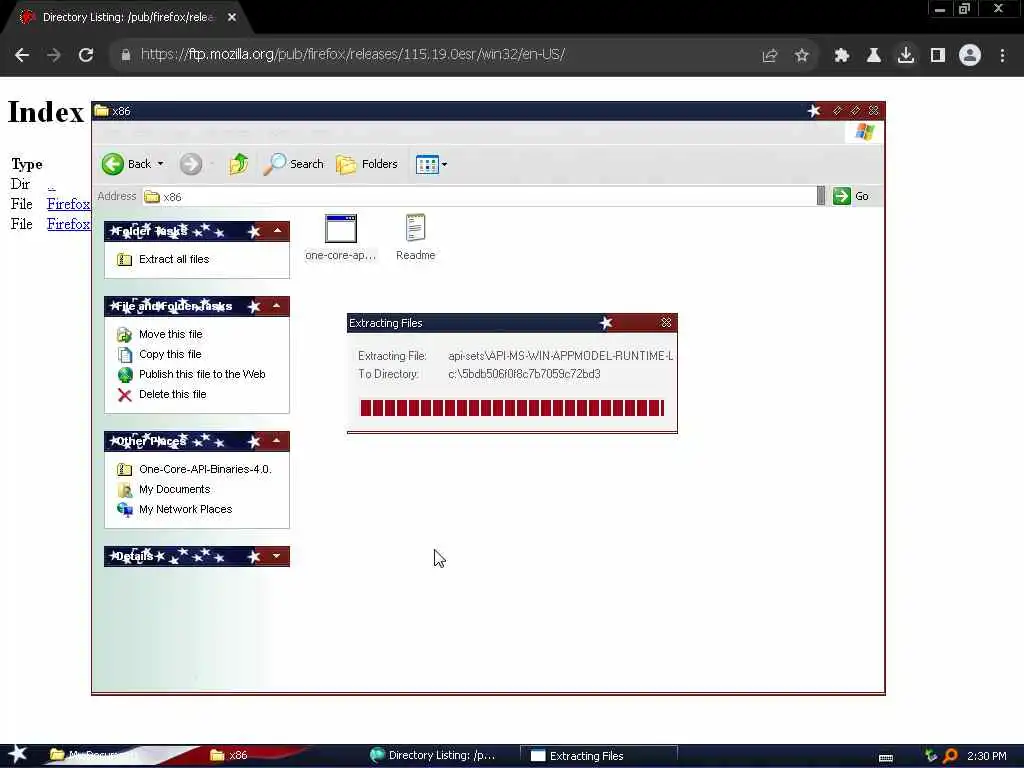Switch to Directory Listing taskbar item
Image resolution: width=1024 pixels, height=768 pixels.
(432, 756)
